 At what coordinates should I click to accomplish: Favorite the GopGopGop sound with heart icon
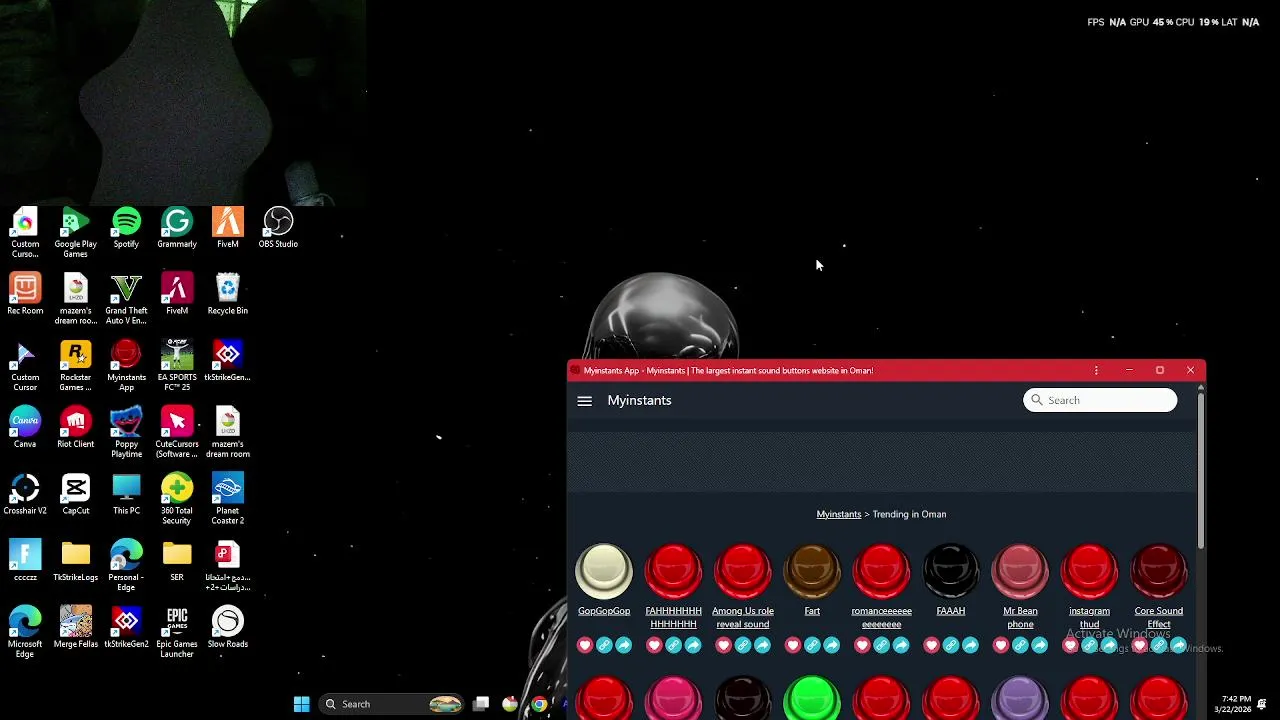coord(585,646)
